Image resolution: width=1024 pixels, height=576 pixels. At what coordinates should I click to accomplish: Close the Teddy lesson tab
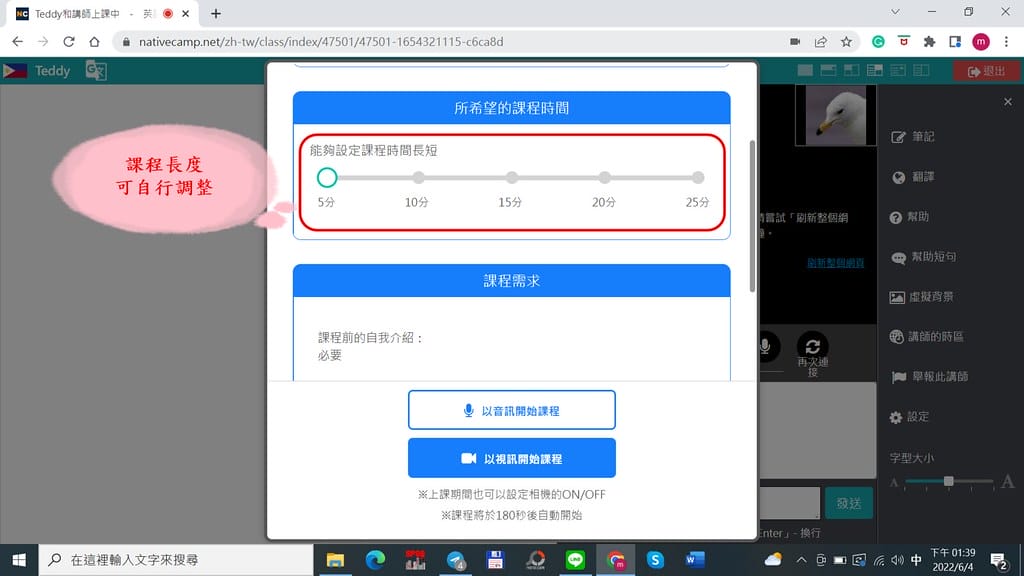tap(185, 13)
